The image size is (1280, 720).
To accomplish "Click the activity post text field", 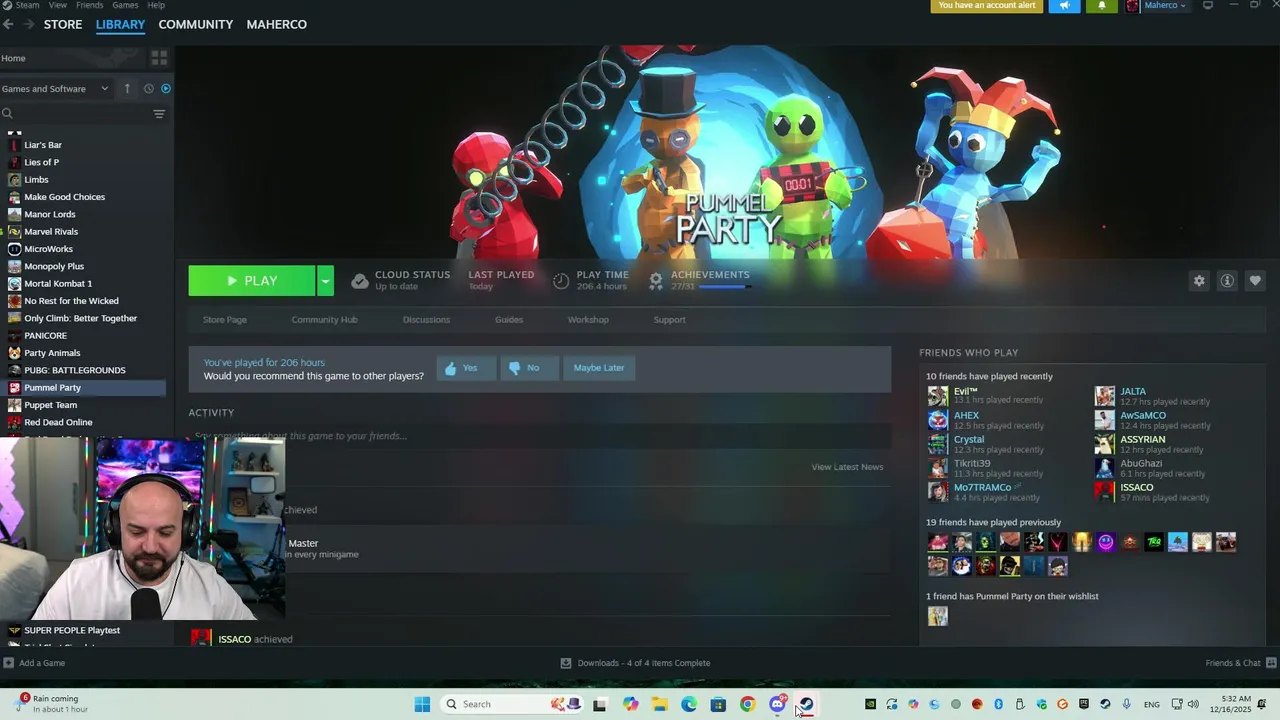I will pyautogui.click(x=540, y=436).
